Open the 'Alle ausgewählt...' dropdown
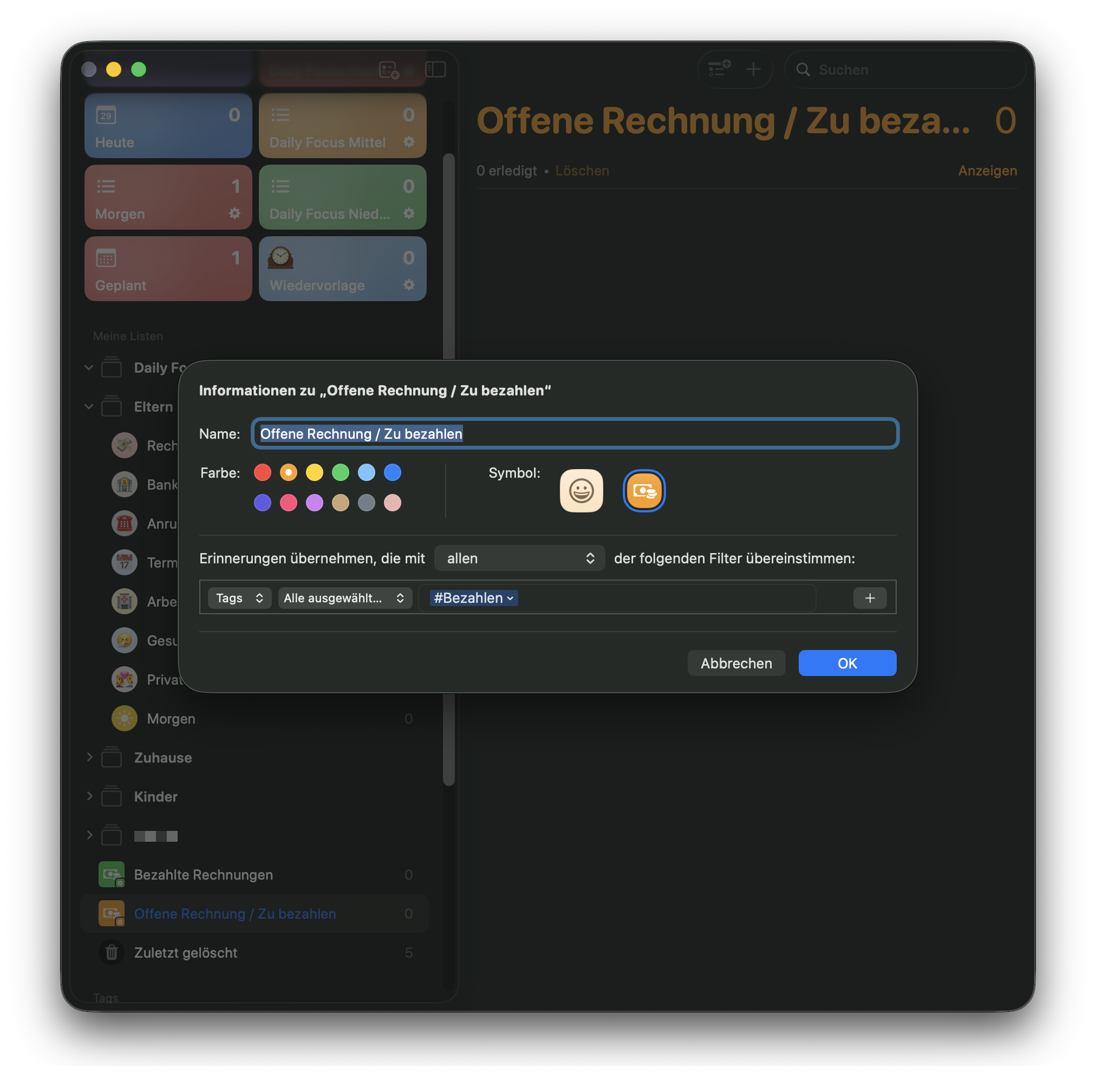The height and width of the screenshot is (1092, 1096). tap(344, 597)
